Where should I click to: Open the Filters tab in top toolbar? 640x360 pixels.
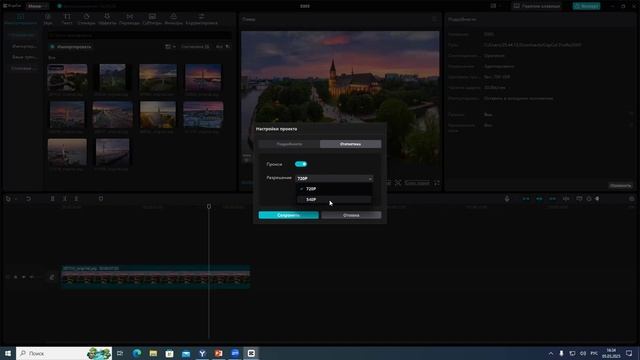click(173, 19)
